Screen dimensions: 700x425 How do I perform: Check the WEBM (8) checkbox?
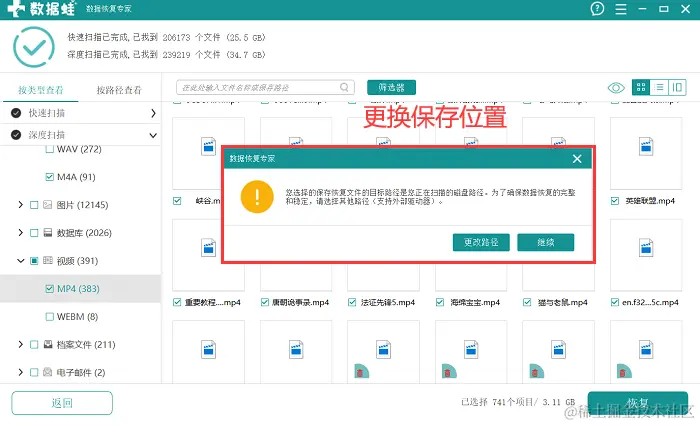(50, 317)
